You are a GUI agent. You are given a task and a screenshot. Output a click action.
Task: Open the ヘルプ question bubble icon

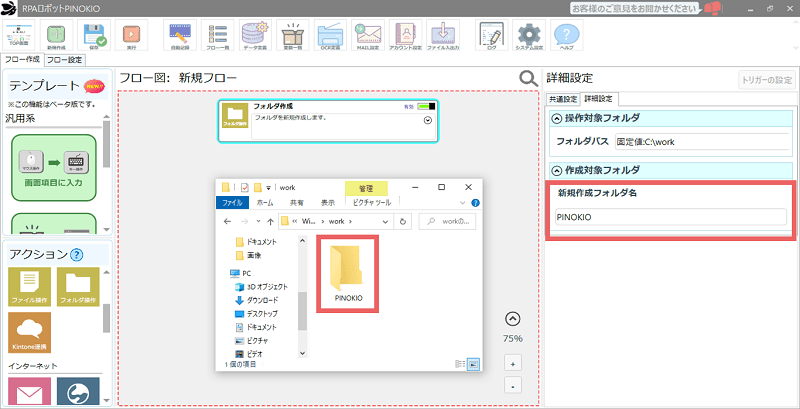[x=567, y=35]
